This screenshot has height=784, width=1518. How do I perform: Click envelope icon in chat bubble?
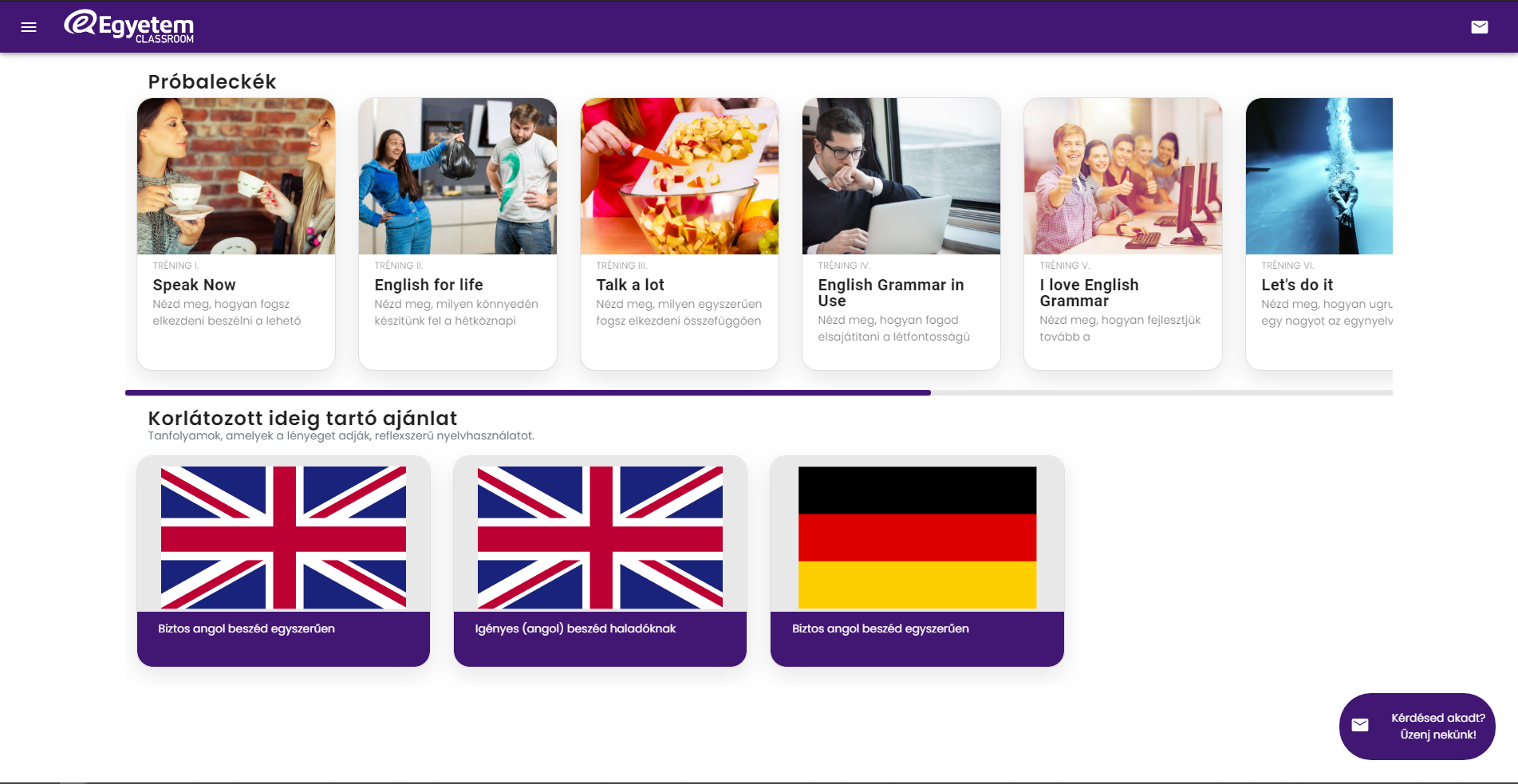pos(1360,725)
